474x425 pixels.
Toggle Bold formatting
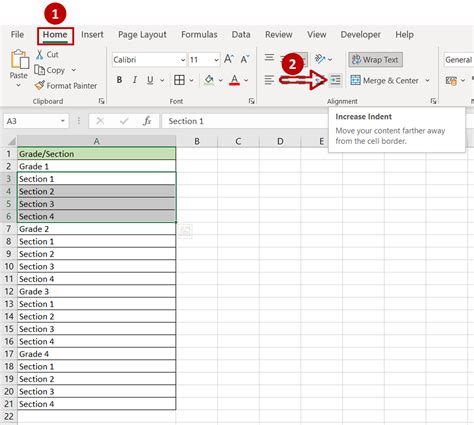pos(119,80)
